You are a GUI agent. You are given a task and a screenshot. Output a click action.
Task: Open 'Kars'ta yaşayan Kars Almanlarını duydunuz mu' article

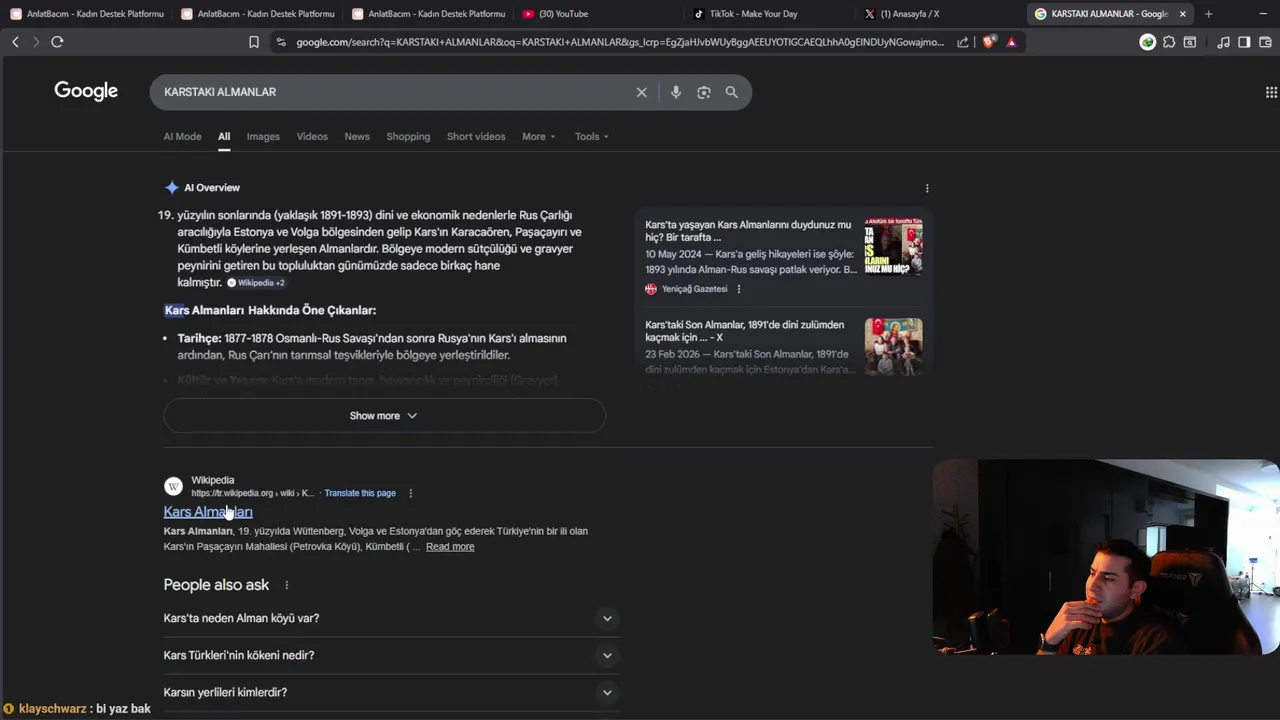click(x=748, y=231)
